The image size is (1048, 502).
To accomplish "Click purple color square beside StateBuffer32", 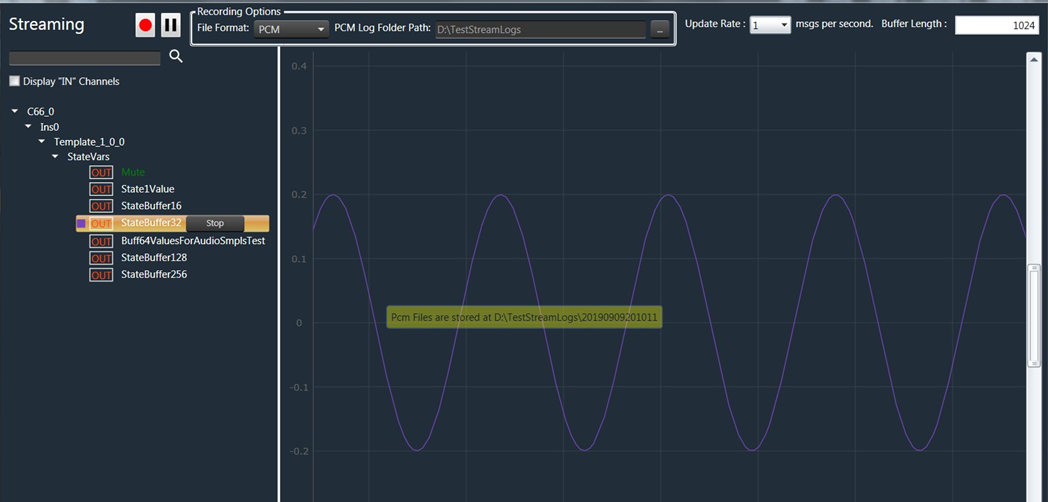I will pos(81,223).
